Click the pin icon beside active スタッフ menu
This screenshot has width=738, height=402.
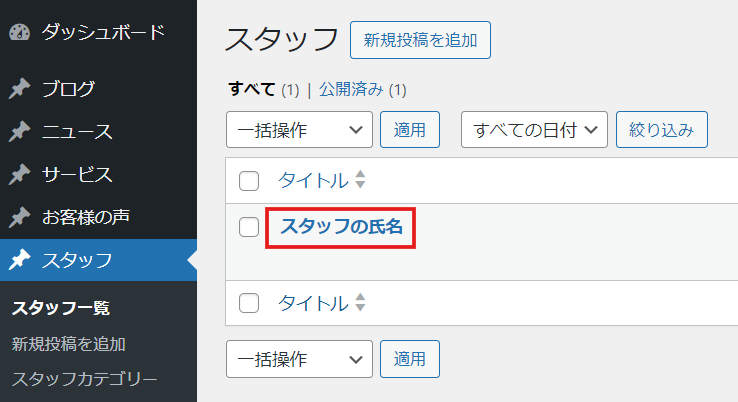[19, 260]
